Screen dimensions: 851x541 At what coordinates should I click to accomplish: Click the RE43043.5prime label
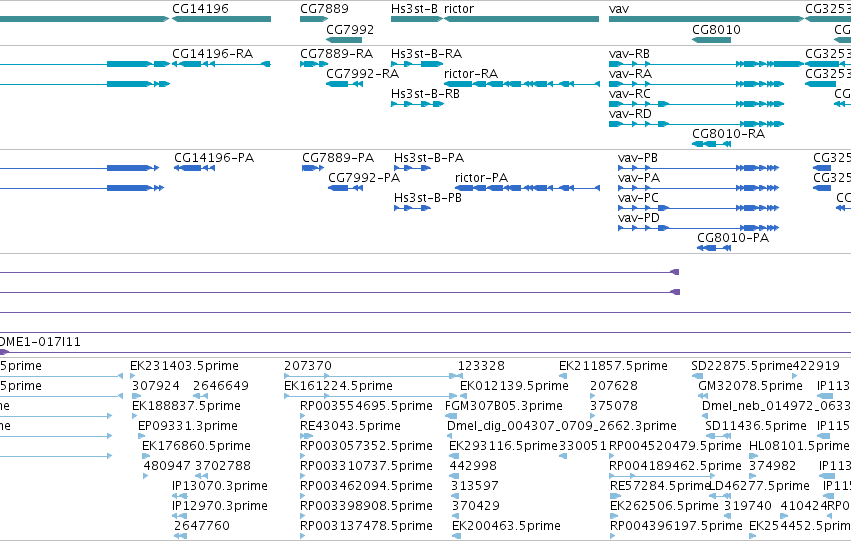pos(351,426)
